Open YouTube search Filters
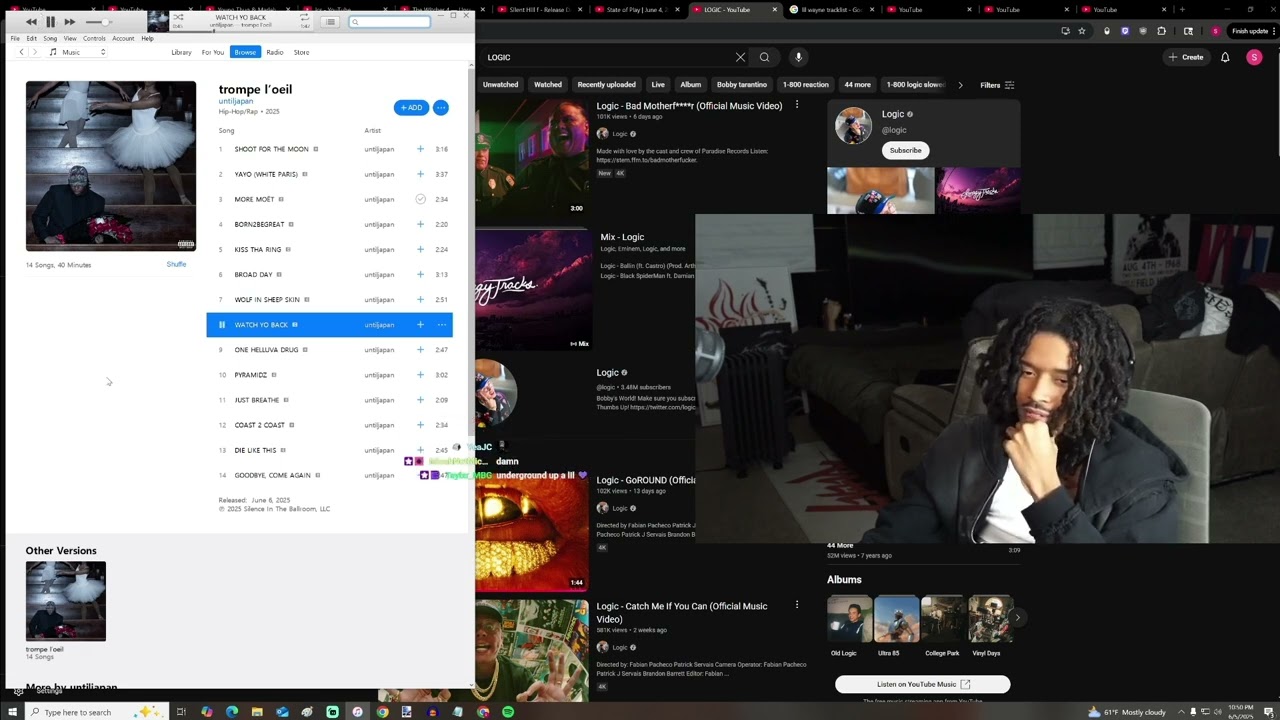The height and width of the screenshot is (720, 1280). pyautogui.click(x=997, y=85)
